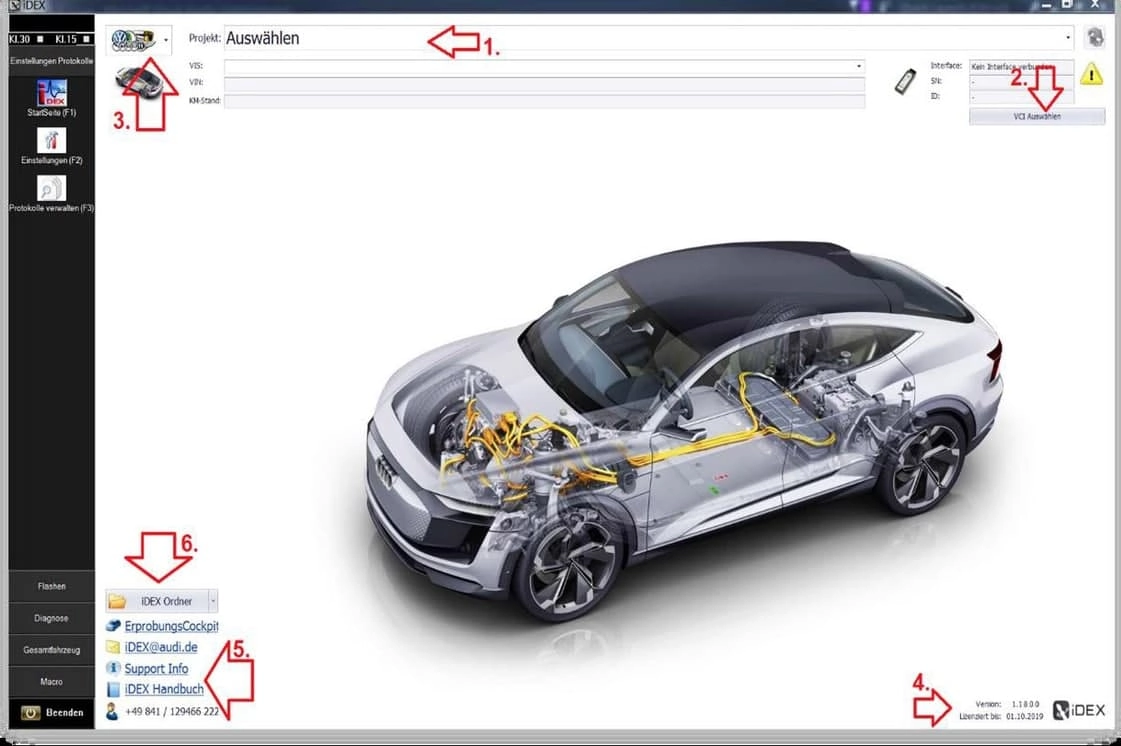
Task: Open the ErprobungsCockpit link
Action: (x=172, y=626)
